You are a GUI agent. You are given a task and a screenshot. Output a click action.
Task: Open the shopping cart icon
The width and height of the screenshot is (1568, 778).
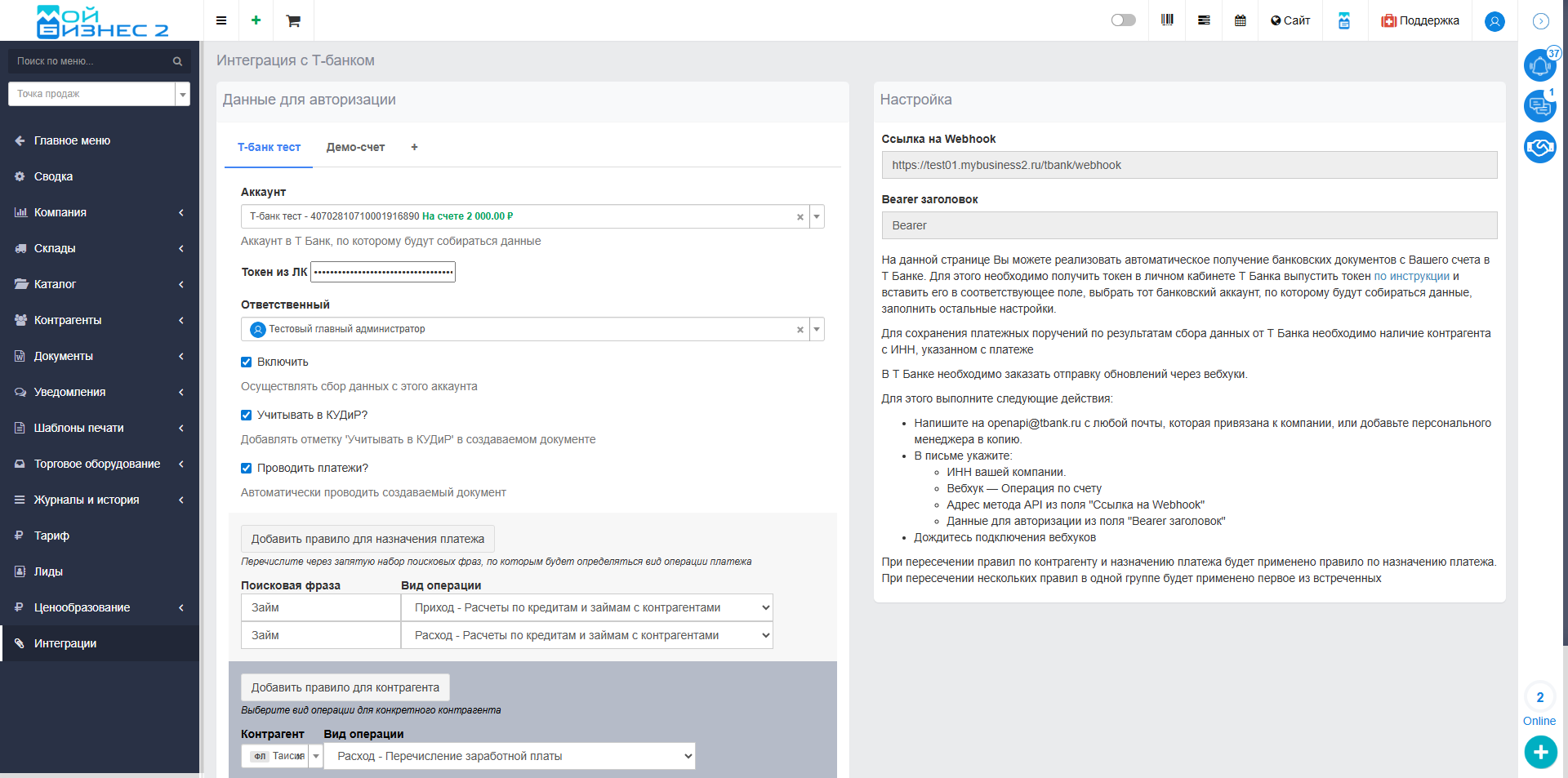click(x=293, y=21)
